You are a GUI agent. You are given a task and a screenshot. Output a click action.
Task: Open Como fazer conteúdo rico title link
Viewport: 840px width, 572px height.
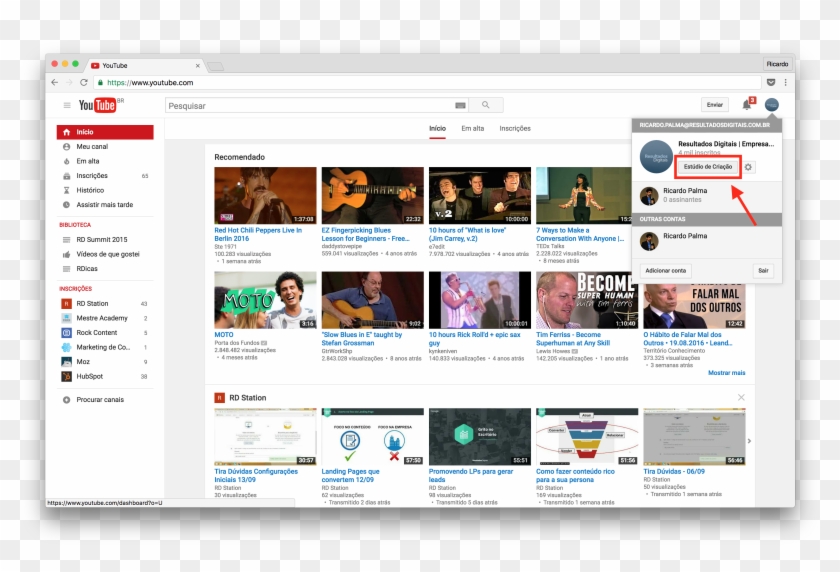click(575, 476)
